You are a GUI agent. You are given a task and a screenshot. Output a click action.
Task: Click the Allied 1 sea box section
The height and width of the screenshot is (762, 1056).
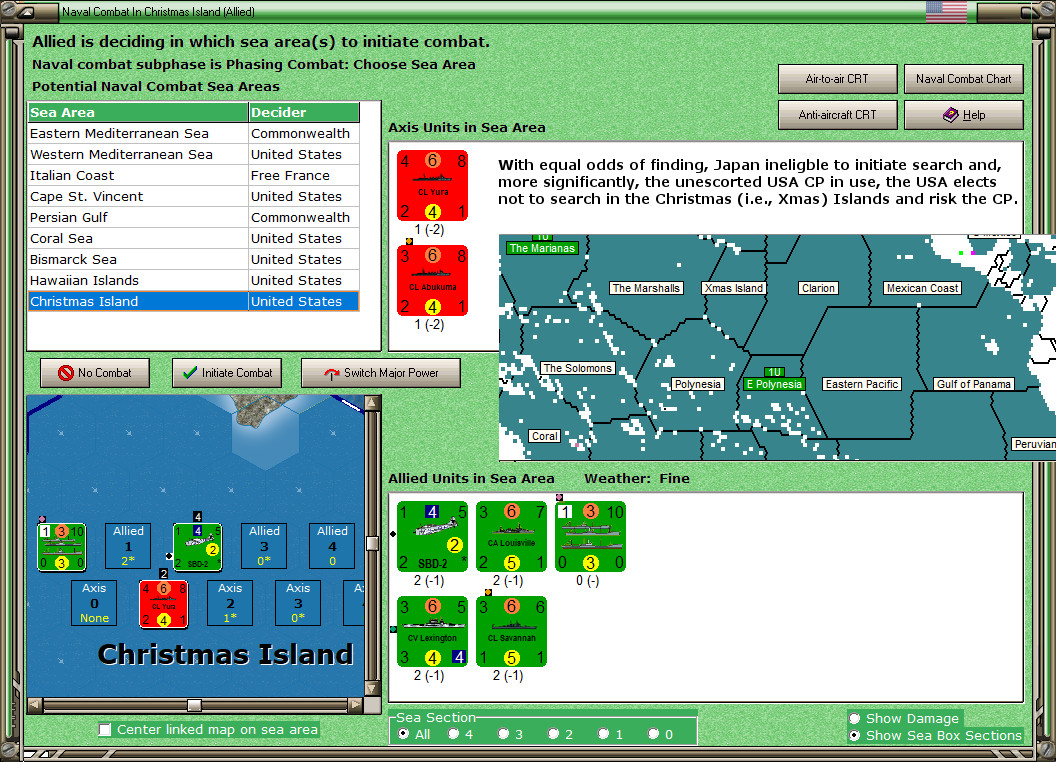(x=128, y=546)
